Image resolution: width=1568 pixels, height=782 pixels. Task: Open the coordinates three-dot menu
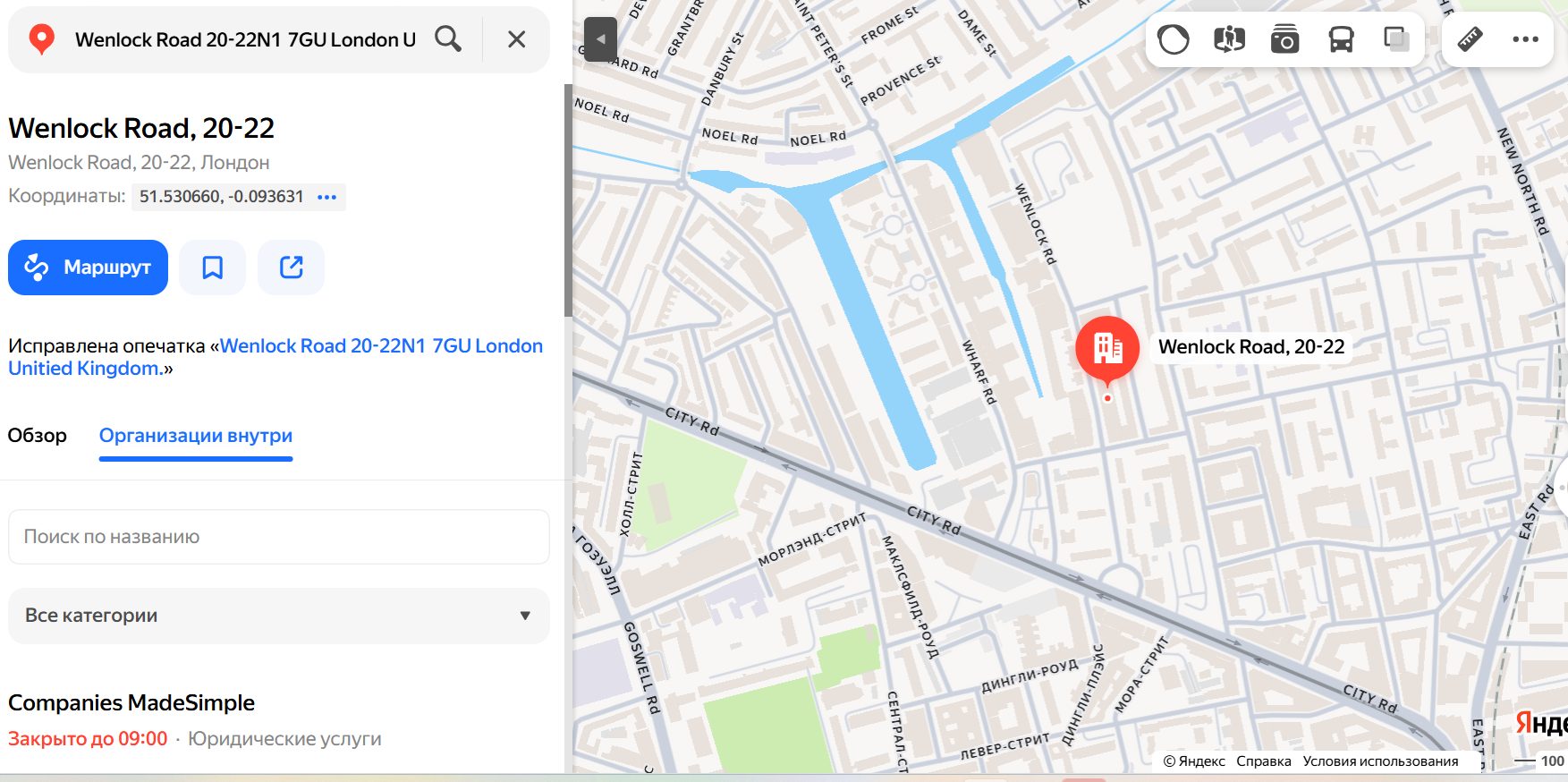(327, 197)
